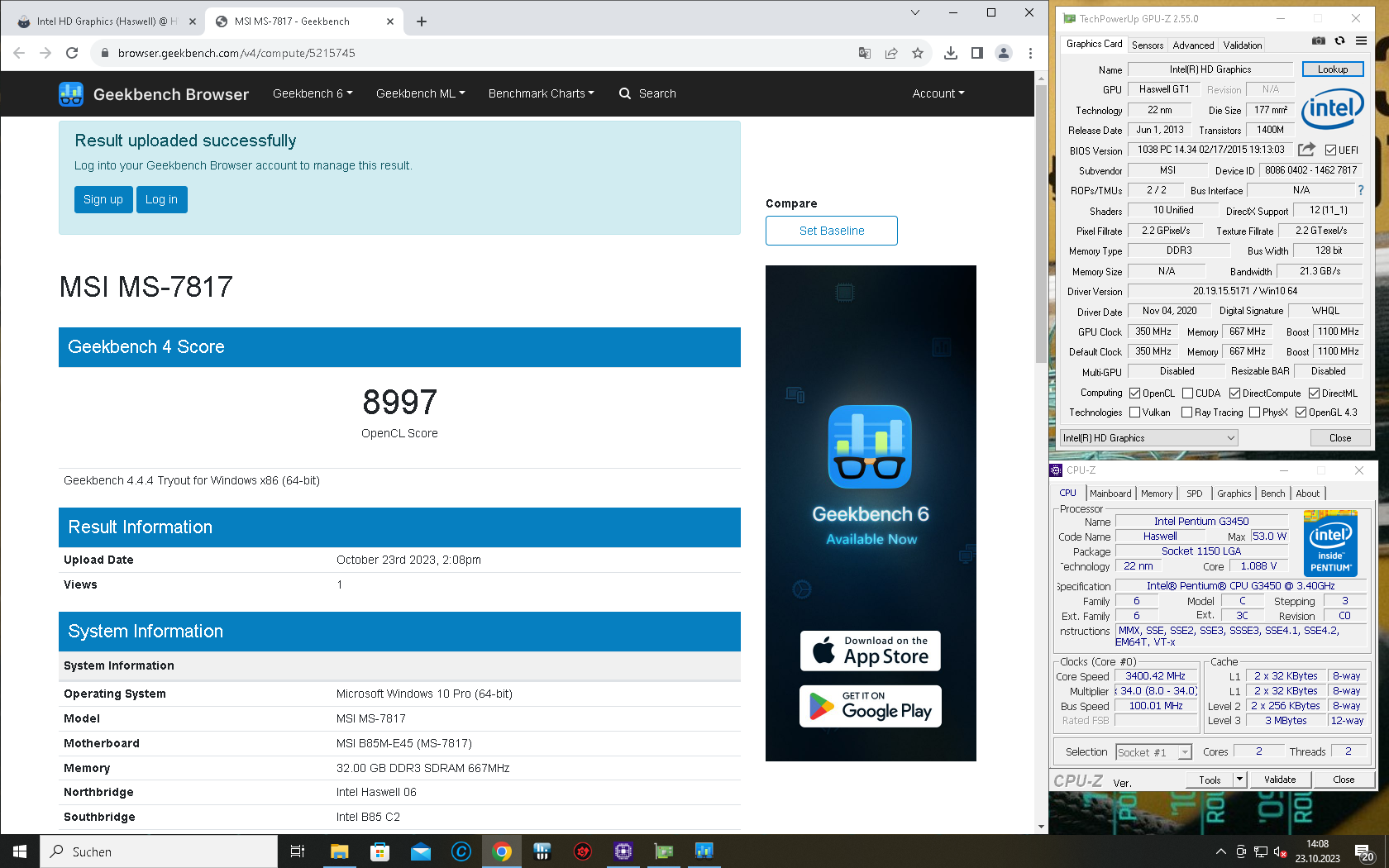This screenshot has height=868, width=1389.
Task: Click the Chrome icon in taskbar
Action: [502, 851]
